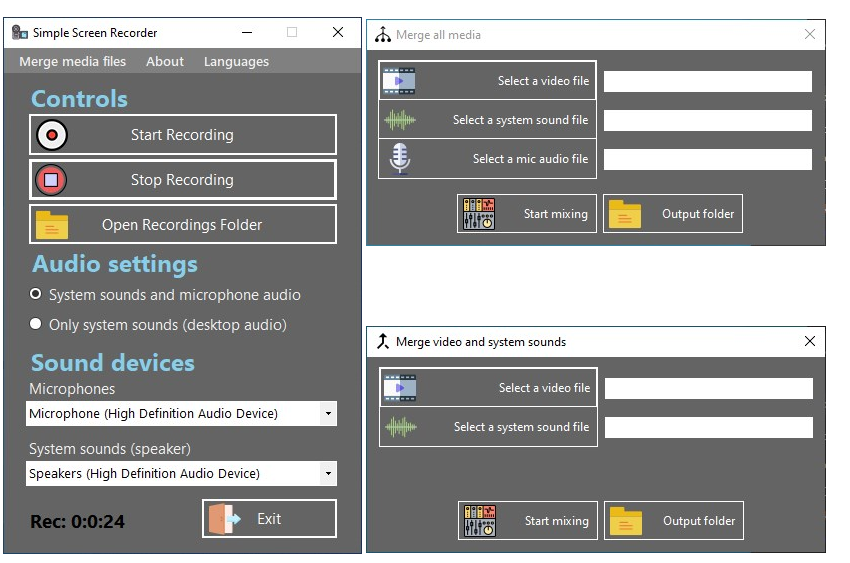Screen dimensions: 850x563
Task: Close the Merge all media window
Action: pyautogui.click(x=810, y=34)
